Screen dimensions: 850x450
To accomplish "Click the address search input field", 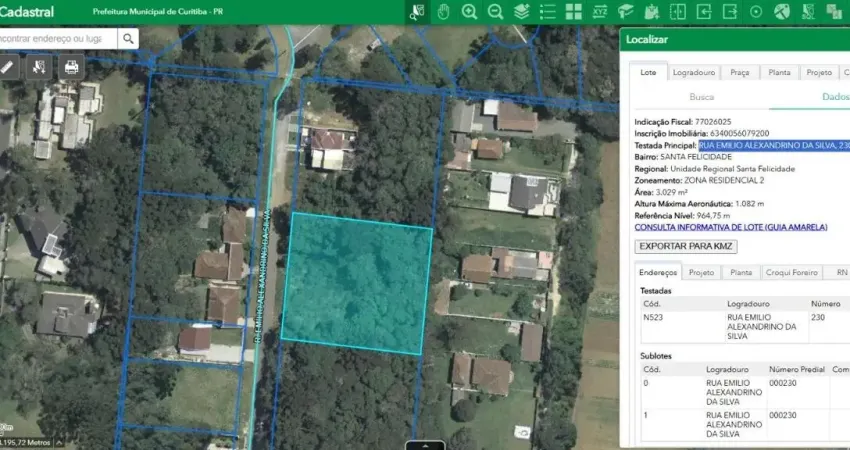I will click(x=58, y=38).
